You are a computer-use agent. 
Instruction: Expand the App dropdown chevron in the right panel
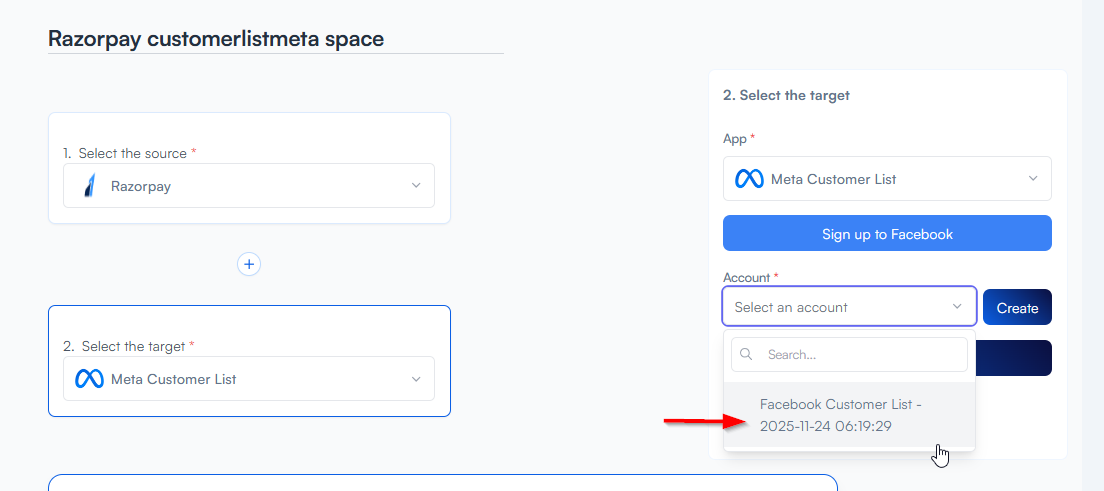(1033, 179)
